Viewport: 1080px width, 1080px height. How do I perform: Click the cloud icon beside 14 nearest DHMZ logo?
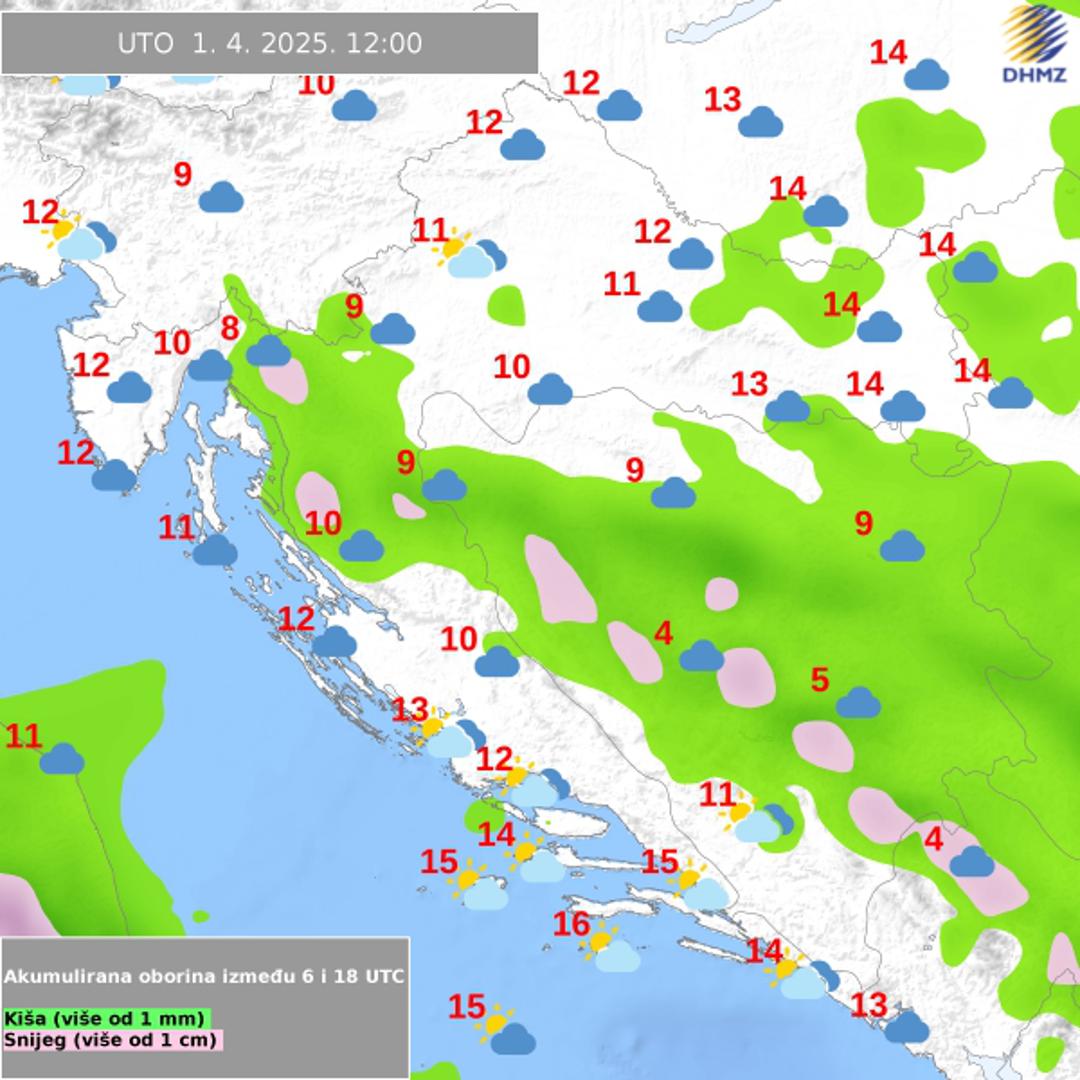926,75
